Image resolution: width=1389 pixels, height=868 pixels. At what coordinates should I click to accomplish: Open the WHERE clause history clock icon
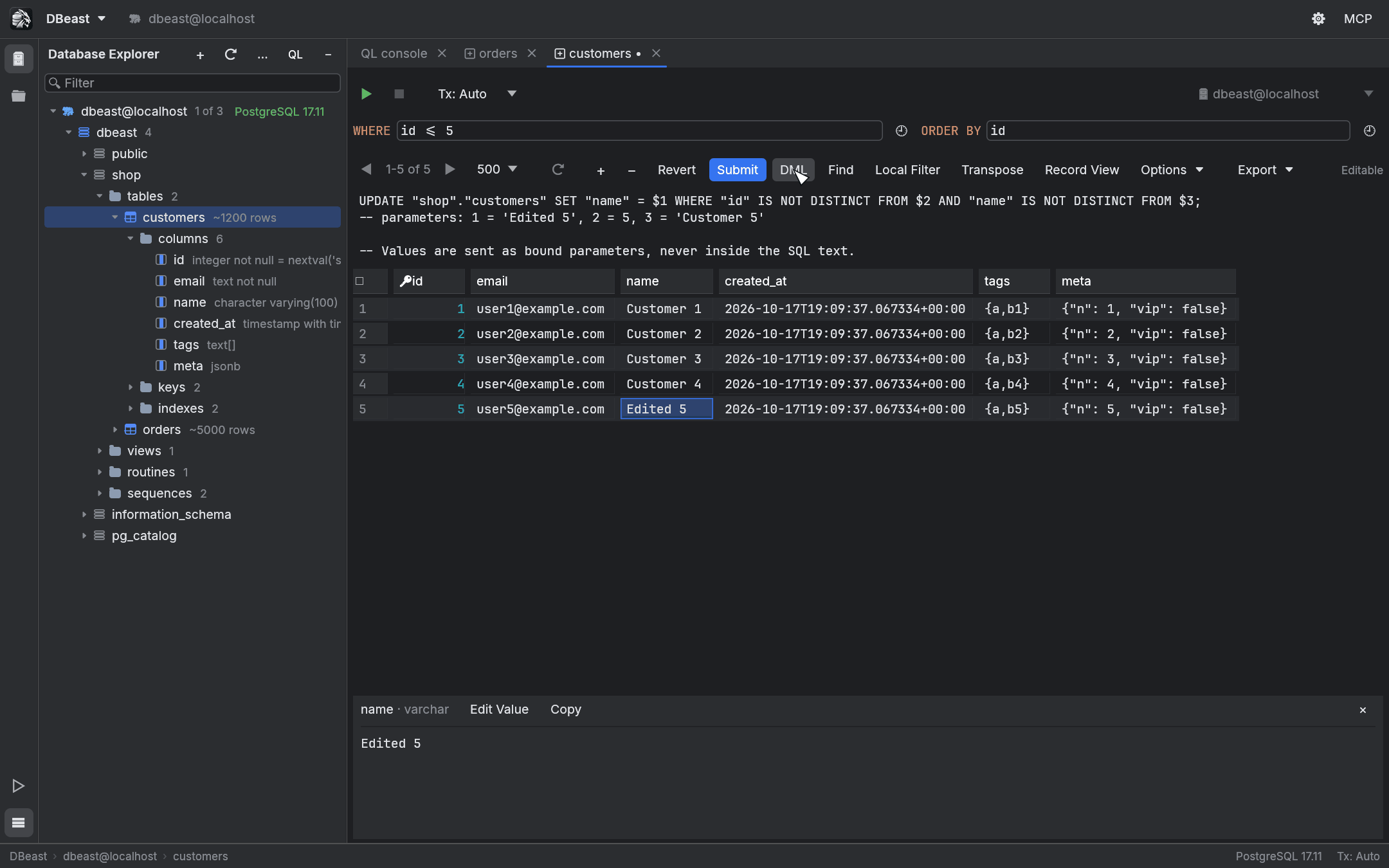[902, 131]
